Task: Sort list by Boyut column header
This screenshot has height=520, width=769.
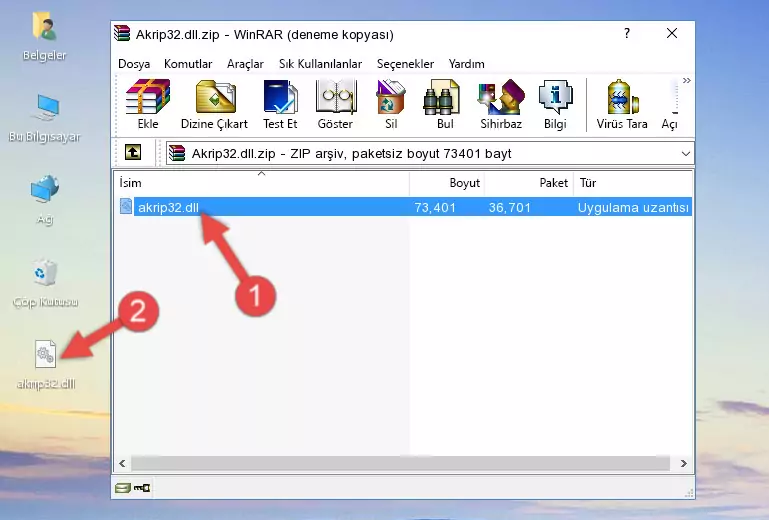Action: pos(447,183)
